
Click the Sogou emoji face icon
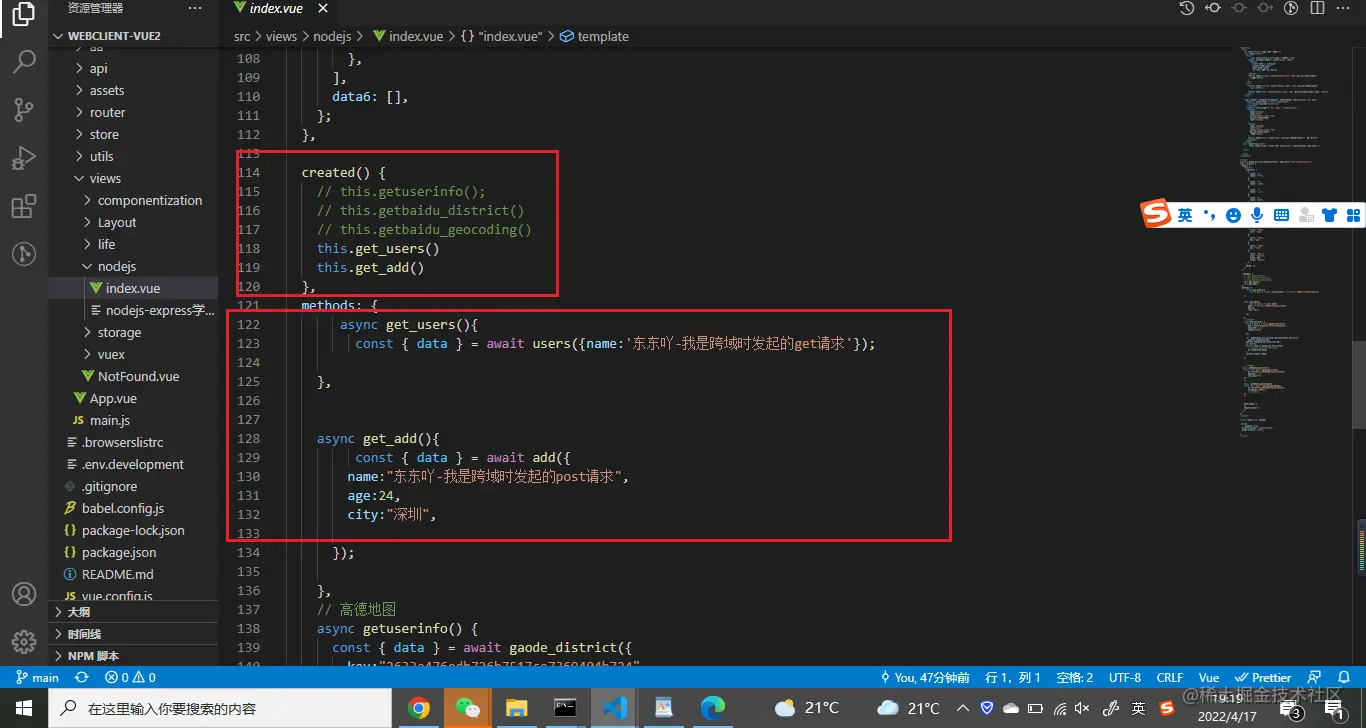pos(1233,215)
